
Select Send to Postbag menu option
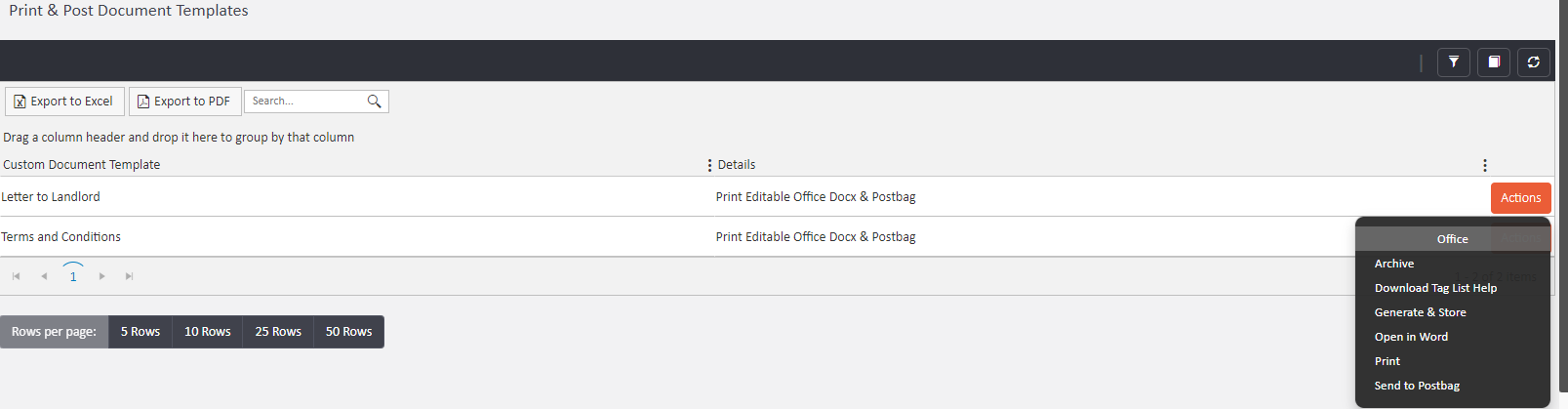(x=1417, y=386)
